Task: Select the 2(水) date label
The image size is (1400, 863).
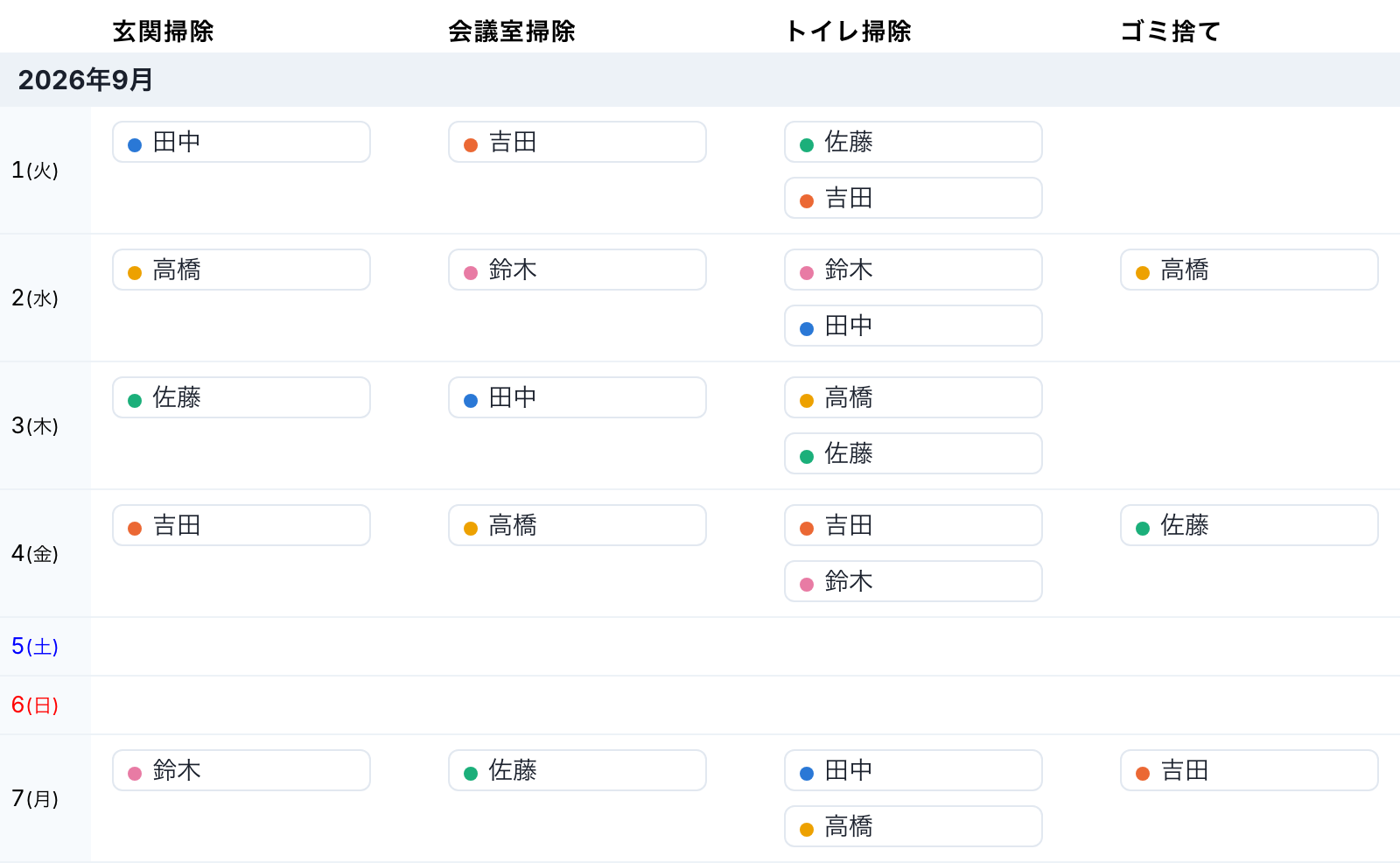Action: [x=35, y=298]
